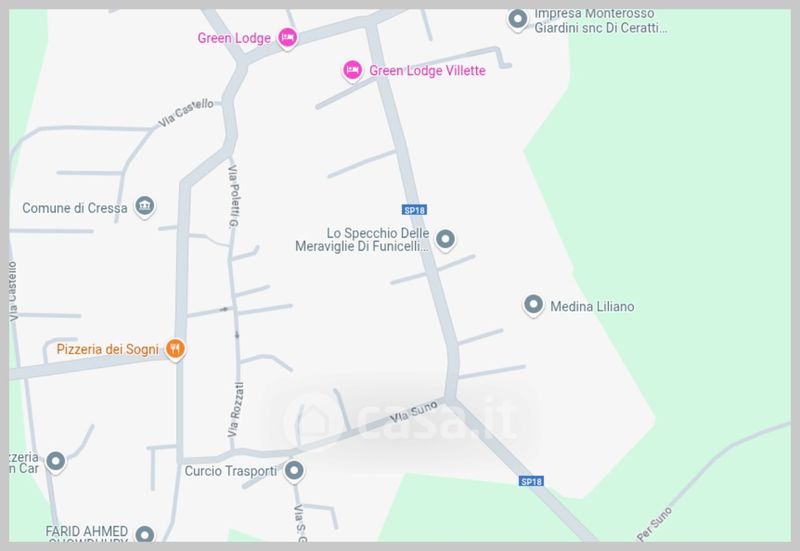Click the Green Lodge hotel pin icon
This screenshot has width=800, height=551.
(x=288, y=38)
